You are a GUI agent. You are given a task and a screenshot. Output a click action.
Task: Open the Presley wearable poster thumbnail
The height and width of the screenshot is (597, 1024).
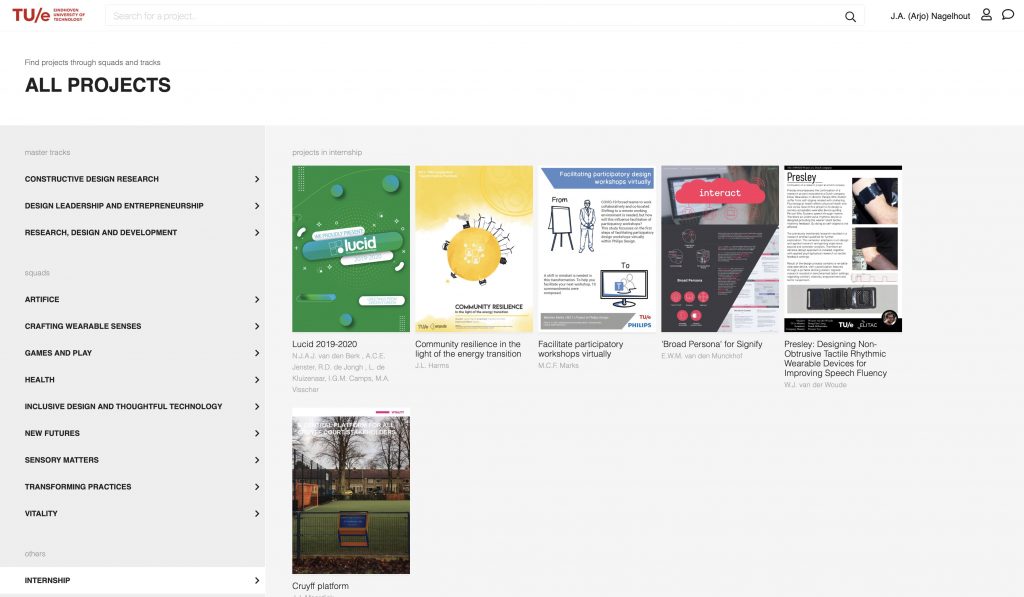click(x=843, y=249)
